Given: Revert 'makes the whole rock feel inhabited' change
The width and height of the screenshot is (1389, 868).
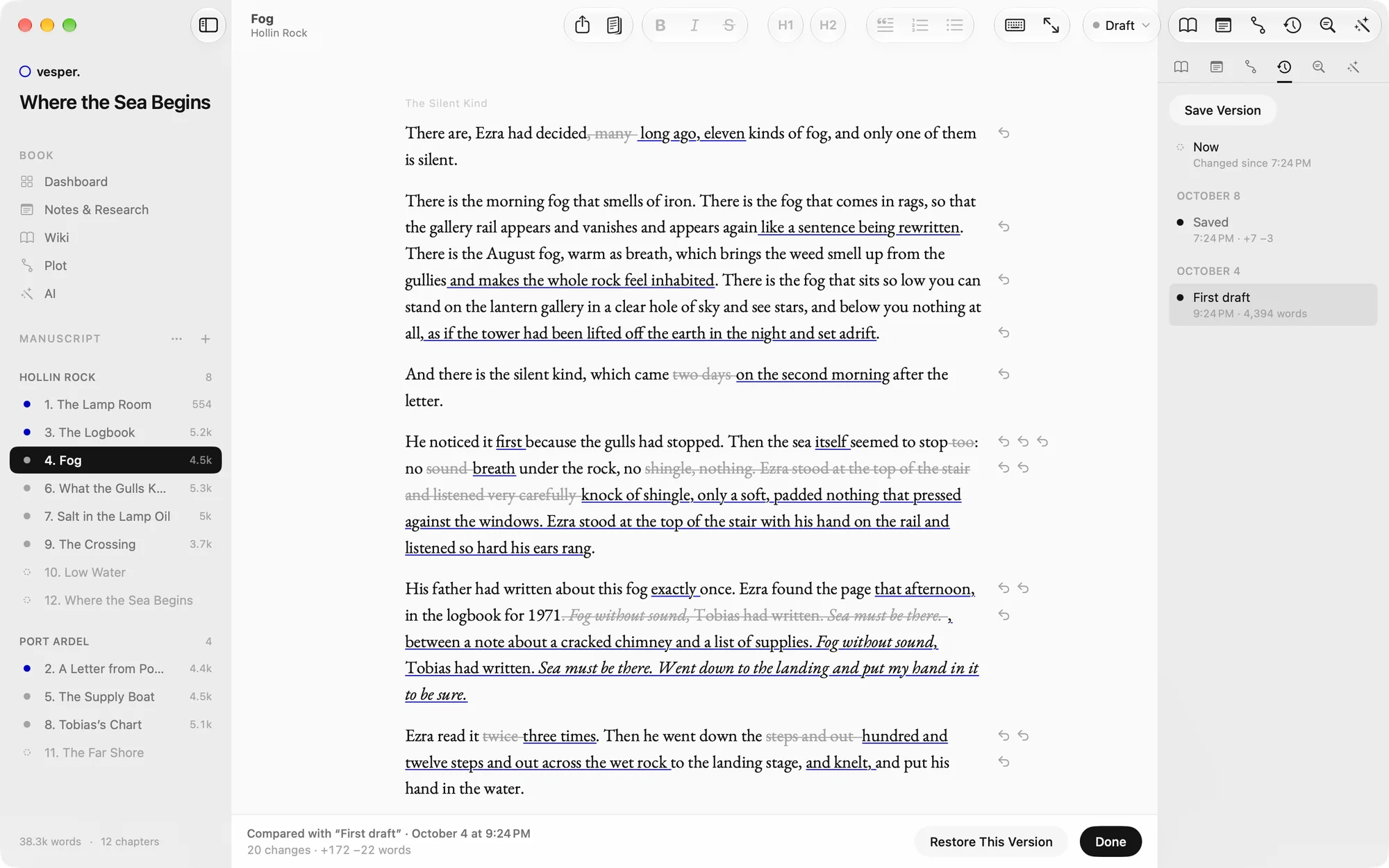Looking at the screenshot, I should coord(1004,279).
